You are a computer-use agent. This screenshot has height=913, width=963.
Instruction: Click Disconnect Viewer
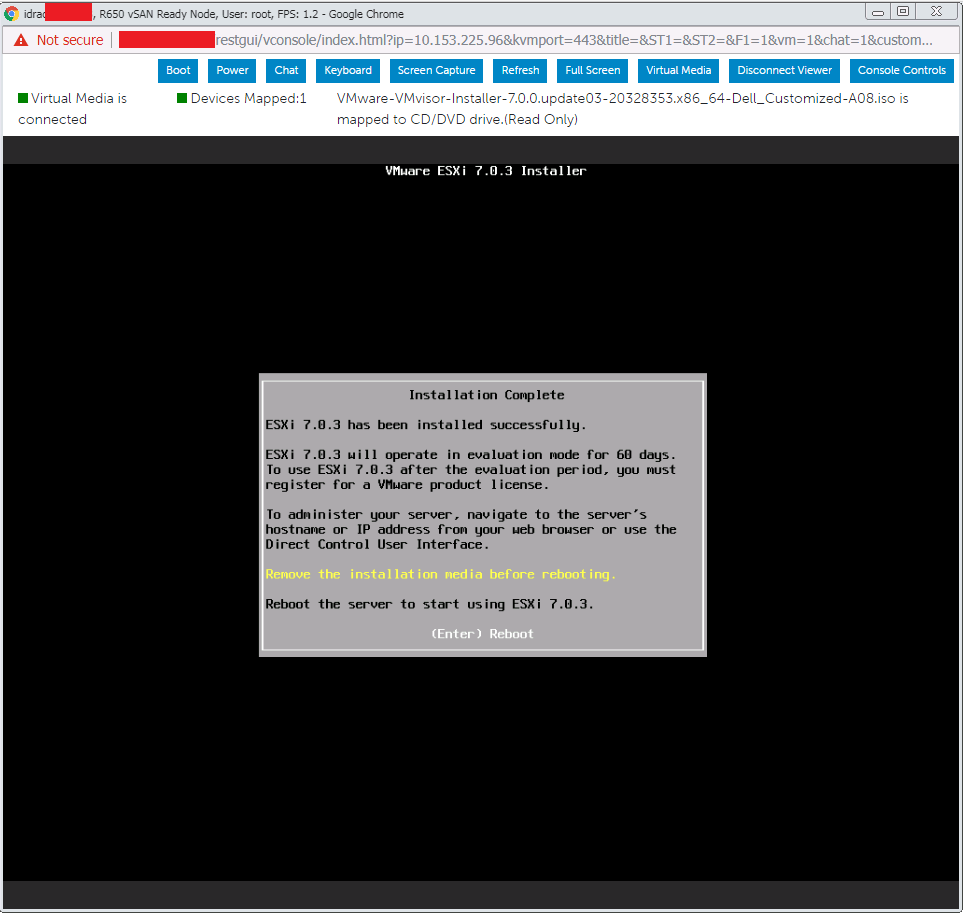tap(784, 71)
